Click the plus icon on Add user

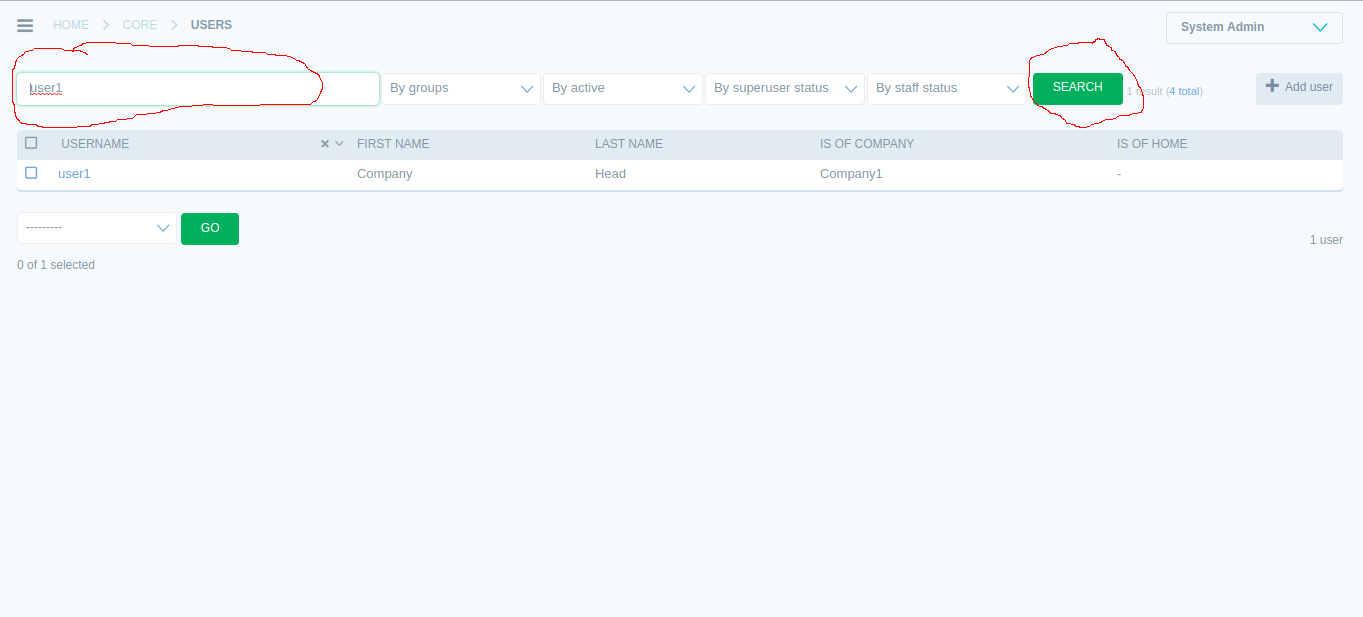(1273, 87)
